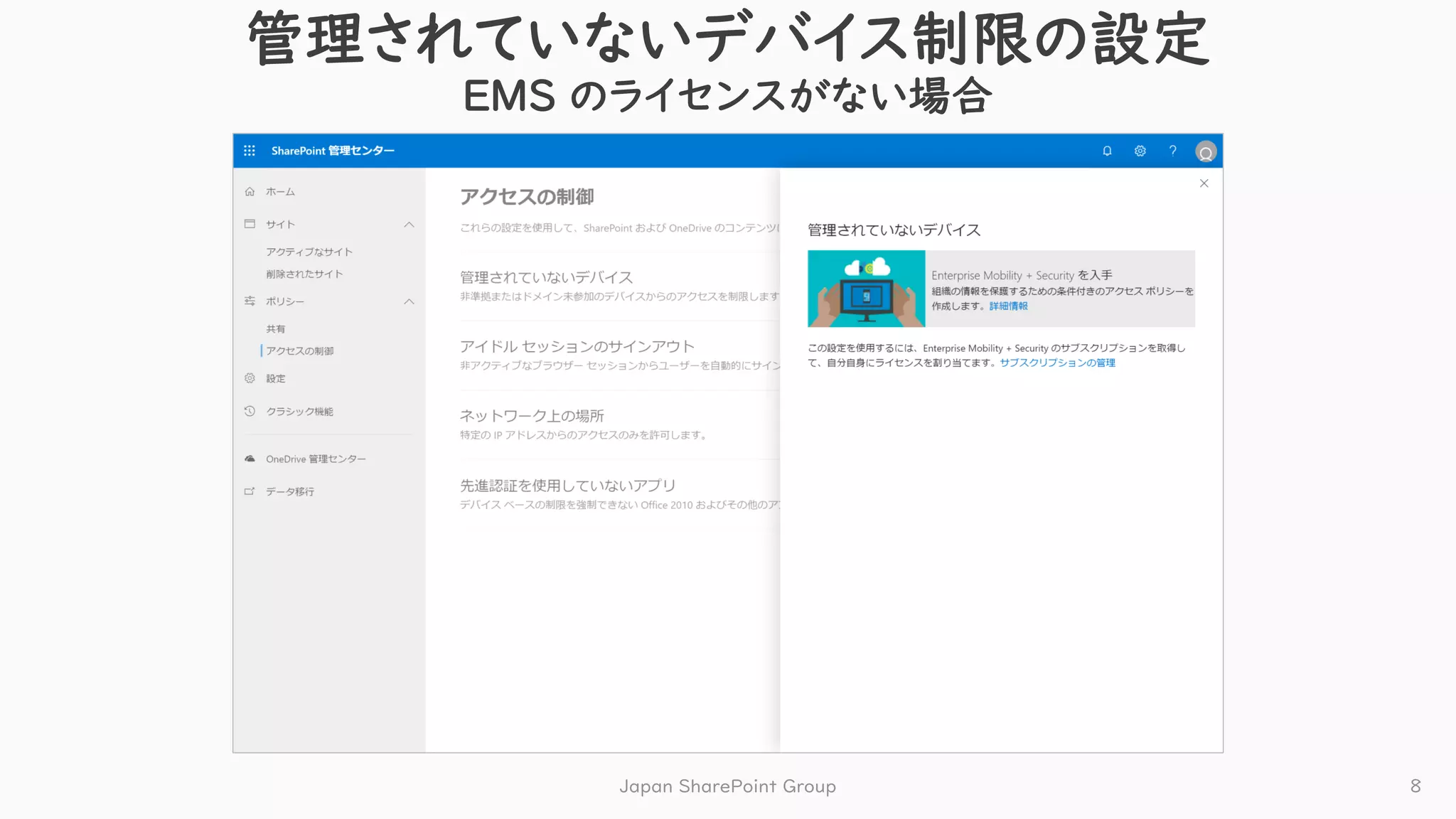Select アクセスの制御 in navigation
Image resolution: width=1456 pixels, height=819 pixels.
click(x=300, y=350)
